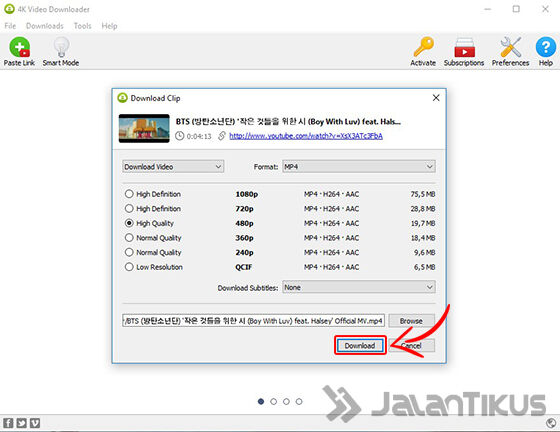Open Preferences tools icon
560x432 pixels.
tap(510, 47)
